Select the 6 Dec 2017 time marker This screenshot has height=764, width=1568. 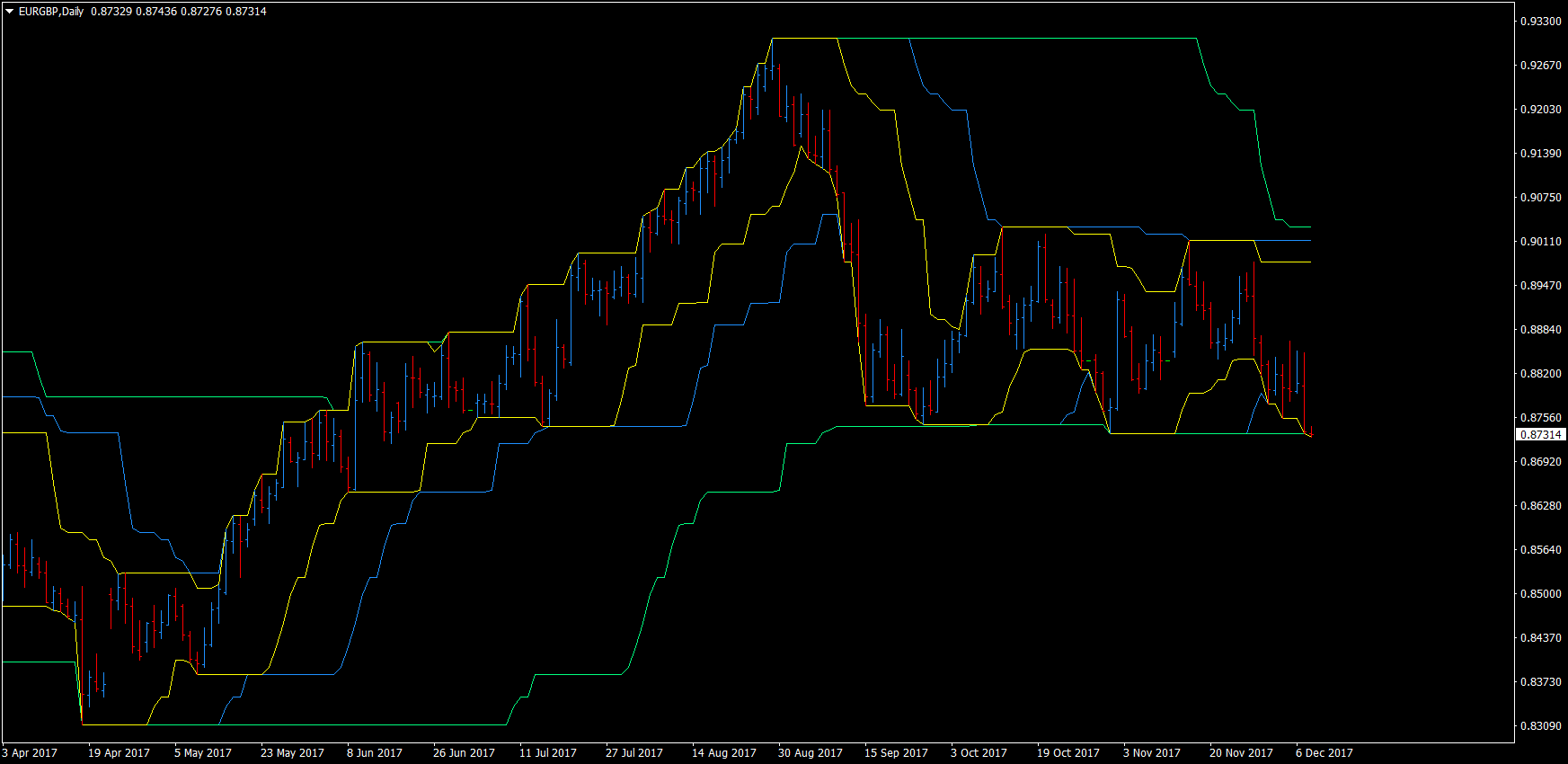(1324, 753)
